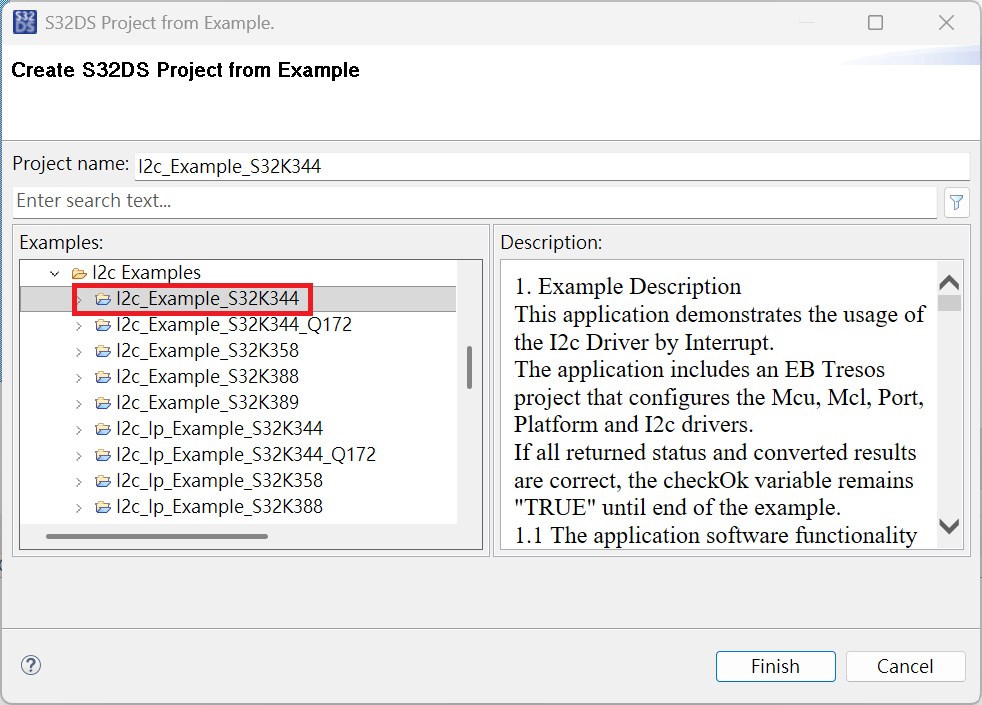The height and width of the screenshot is (705, 982).
Task: Click the search filter funnel icon
Action: [x=956, y=202]
